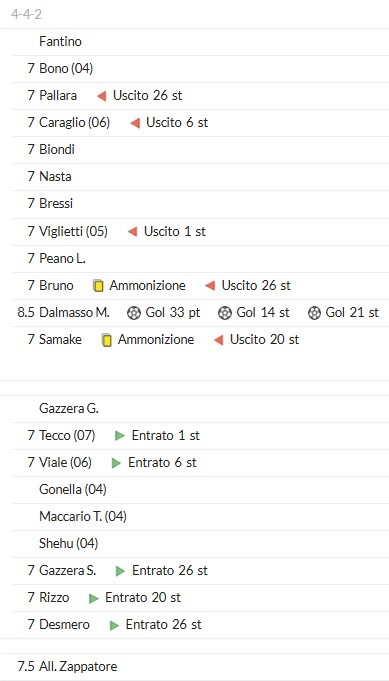Click the green entry arrow beside Tecco
389x681 pixels.
[120, 436]
